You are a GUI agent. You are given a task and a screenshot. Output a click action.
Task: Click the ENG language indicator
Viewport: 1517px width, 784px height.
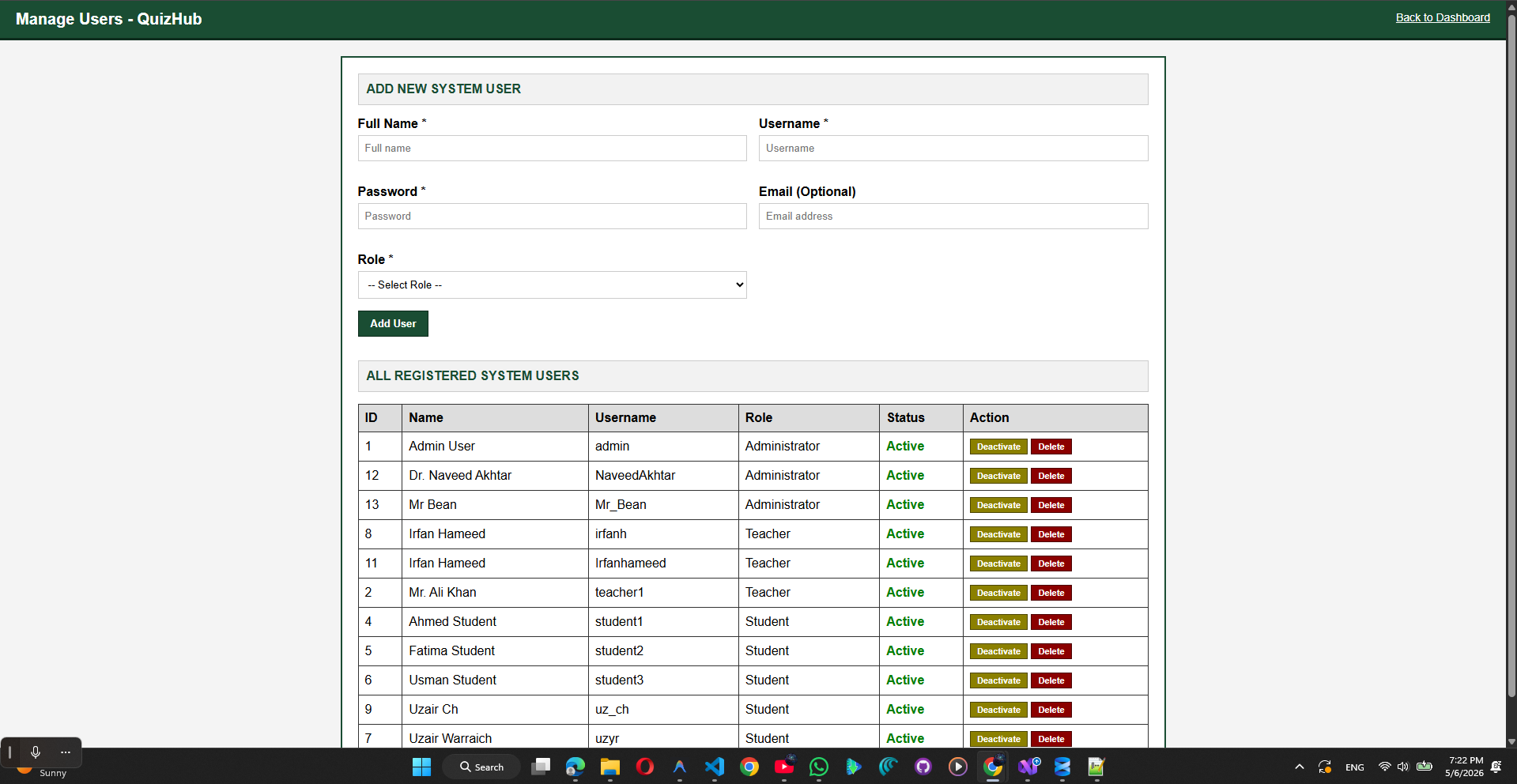(x=1354, y=767)
